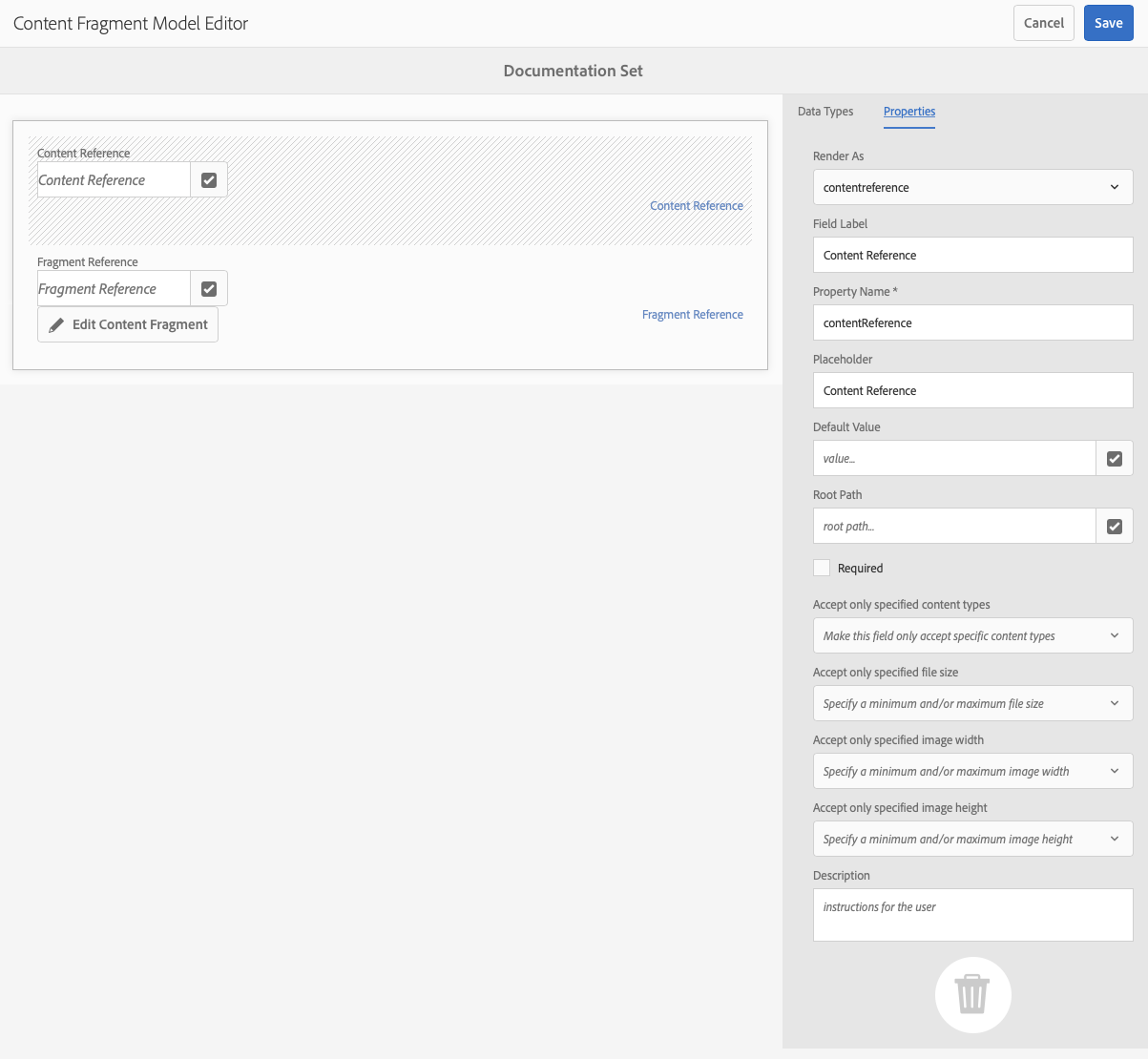Image resolution: width=1148 pixels, height=1059 pixels.
Task: Click the picker icon beside Fragment Reference field
Action: 209,288
